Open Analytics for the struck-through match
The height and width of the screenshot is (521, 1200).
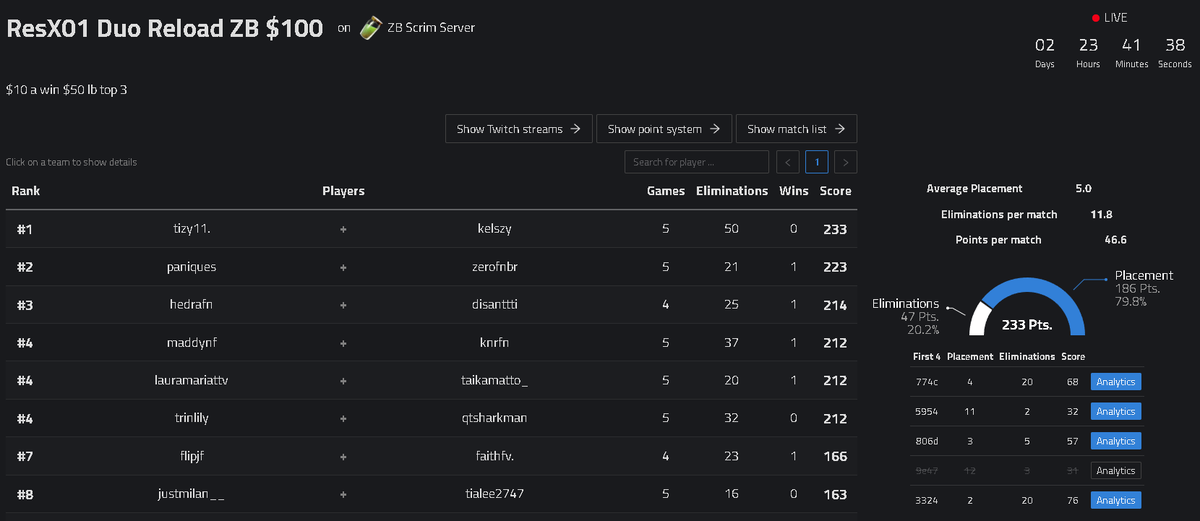pyautogui.click(x=1116, y=471)
